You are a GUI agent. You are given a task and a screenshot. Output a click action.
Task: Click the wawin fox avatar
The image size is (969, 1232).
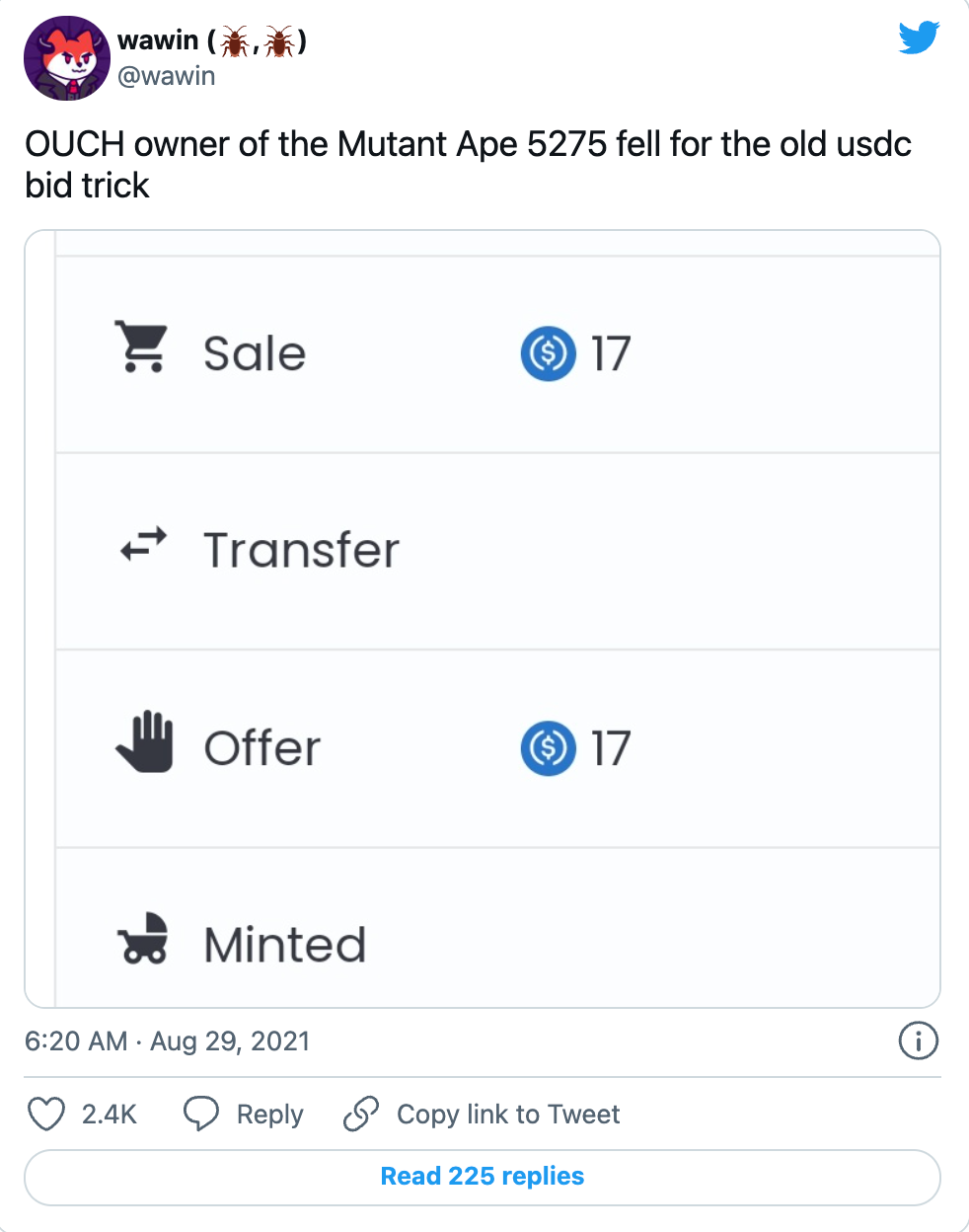[x=66, y=58]
